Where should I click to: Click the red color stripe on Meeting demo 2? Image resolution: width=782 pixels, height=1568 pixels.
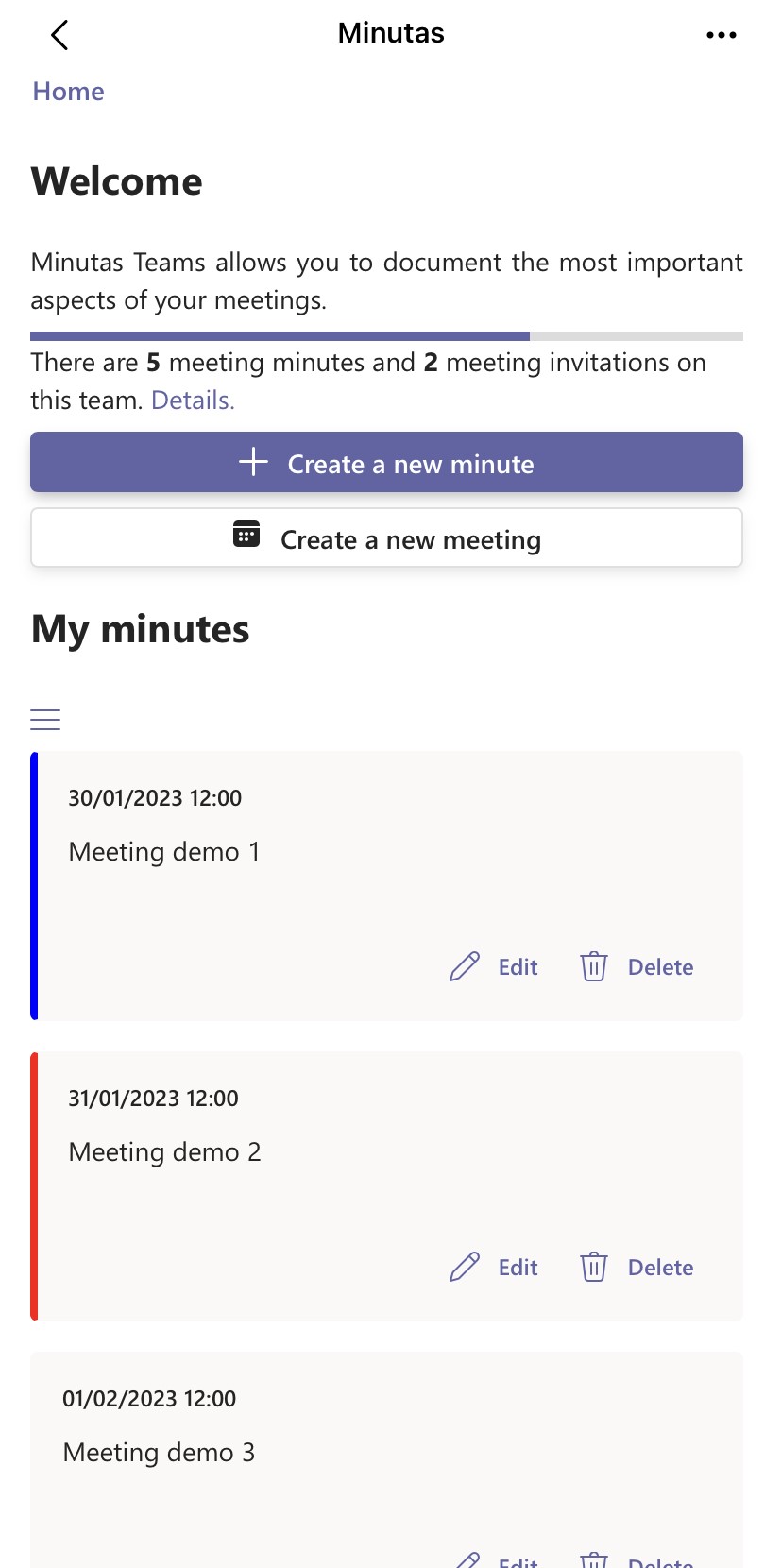coord(34,1185)
